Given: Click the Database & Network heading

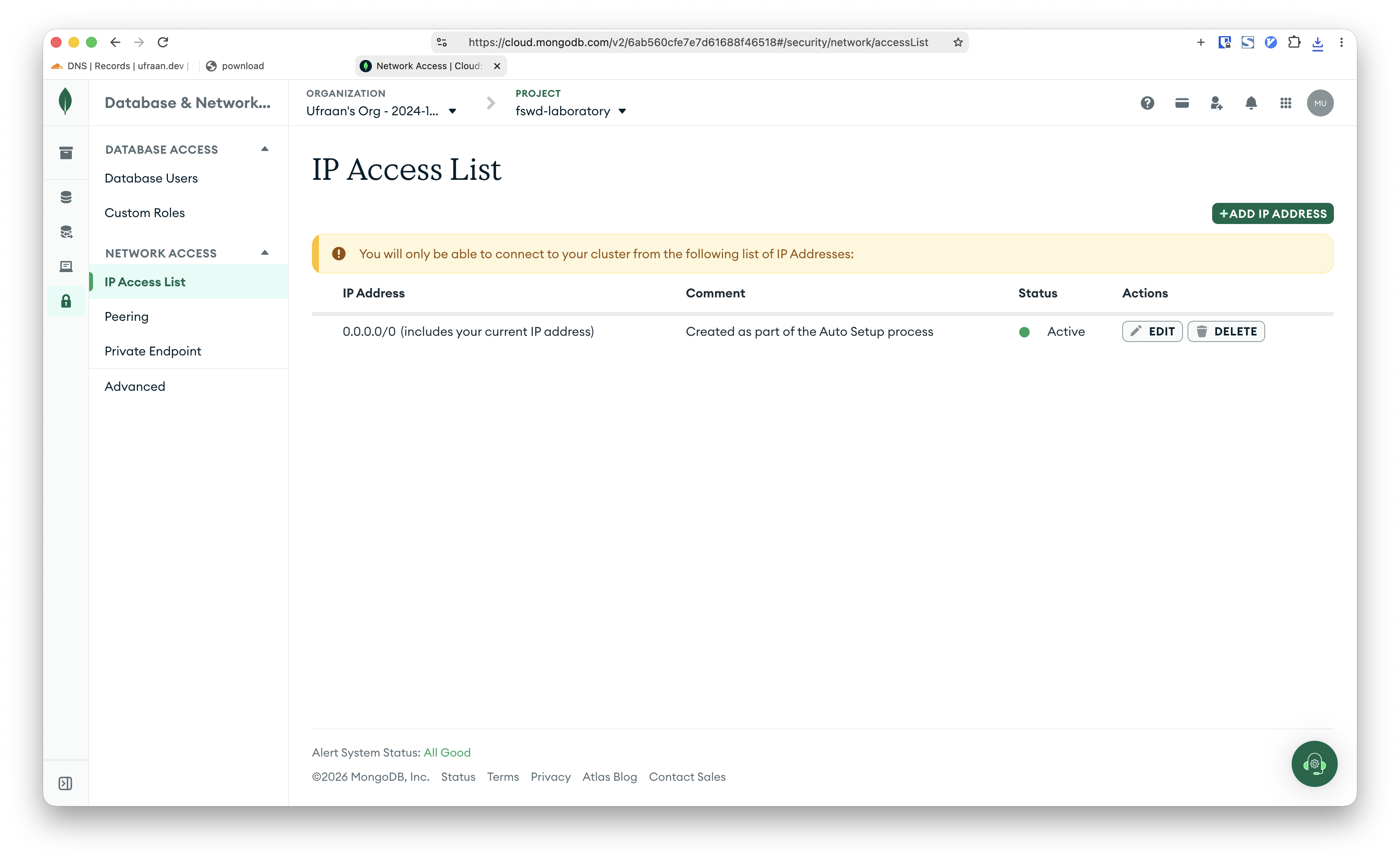Looking at the screenshot, I should tap(188, 103).
